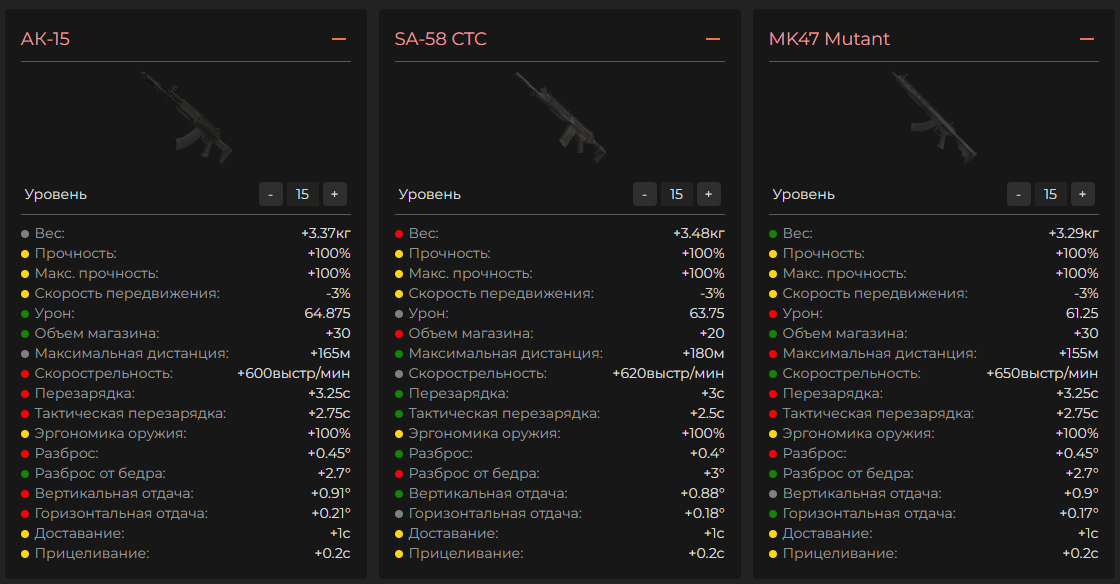The height and width of the screenshot is (584, 1120).
Task: Click the AK-15 rifle image
Action: pos(186,117)
